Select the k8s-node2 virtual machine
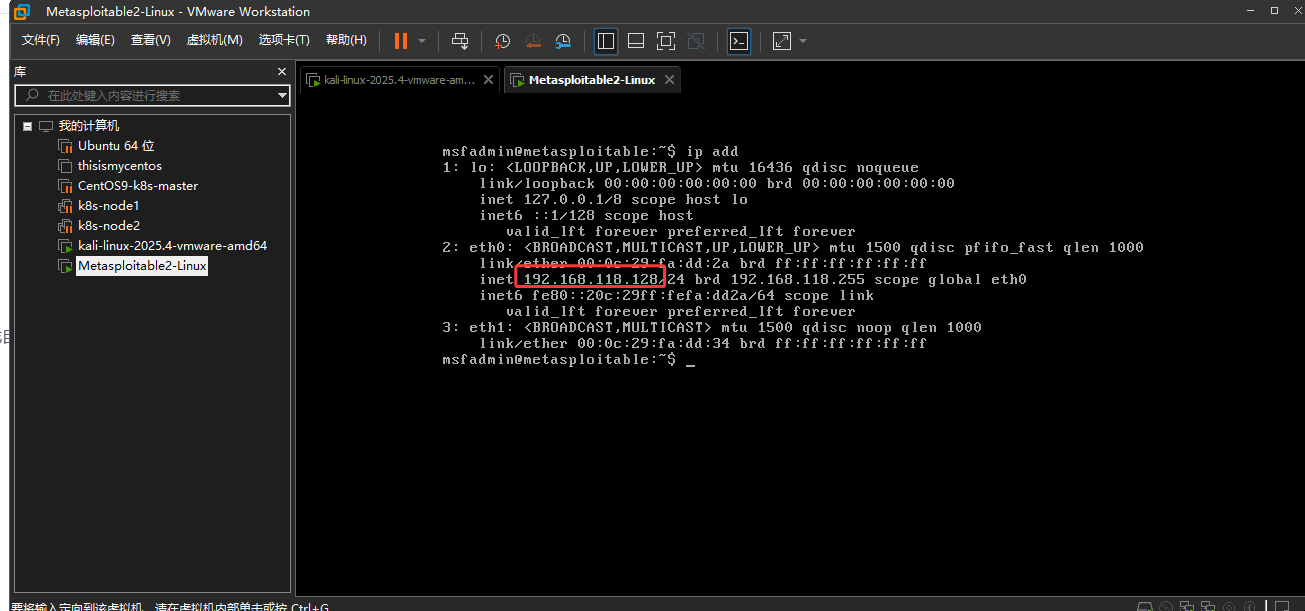This screenshot has width=1305, height=611. pyautogui.click(x=109, y=226)
